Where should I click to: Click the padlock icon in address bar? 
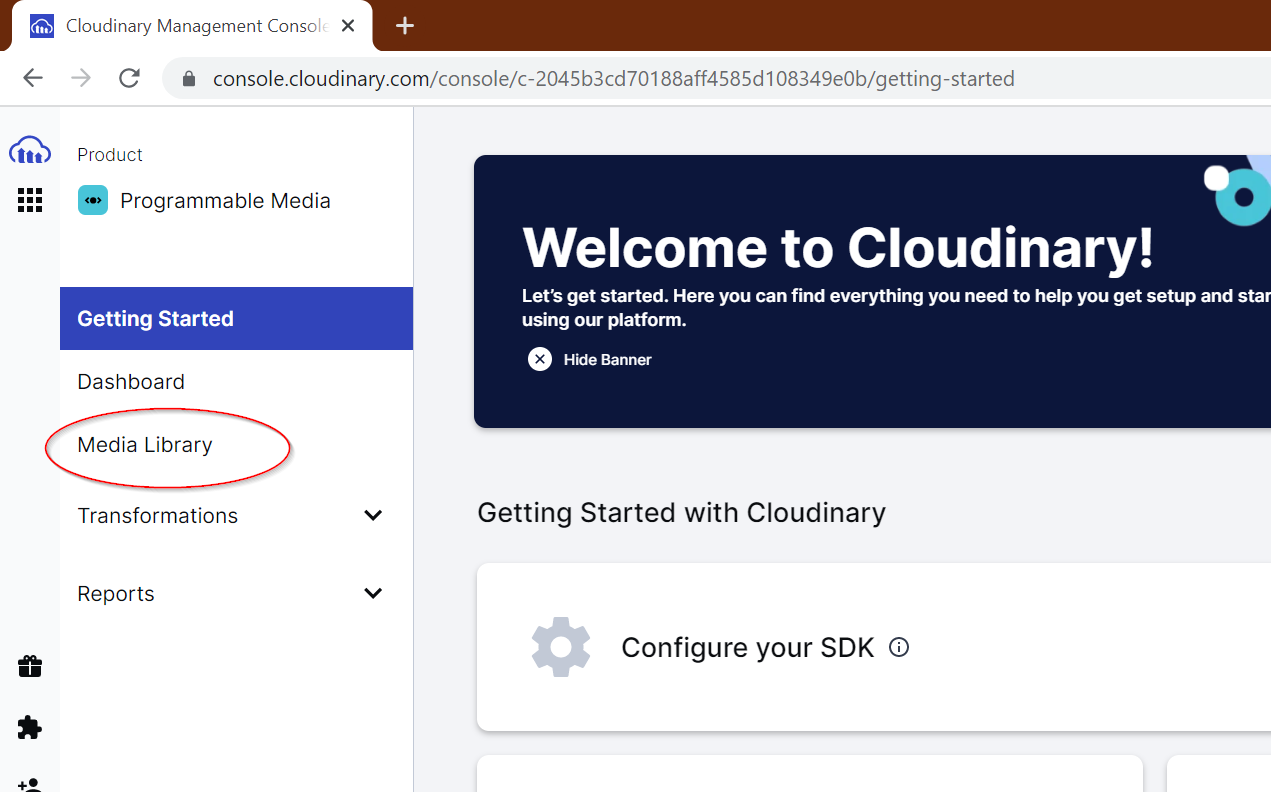pos(188,78)
